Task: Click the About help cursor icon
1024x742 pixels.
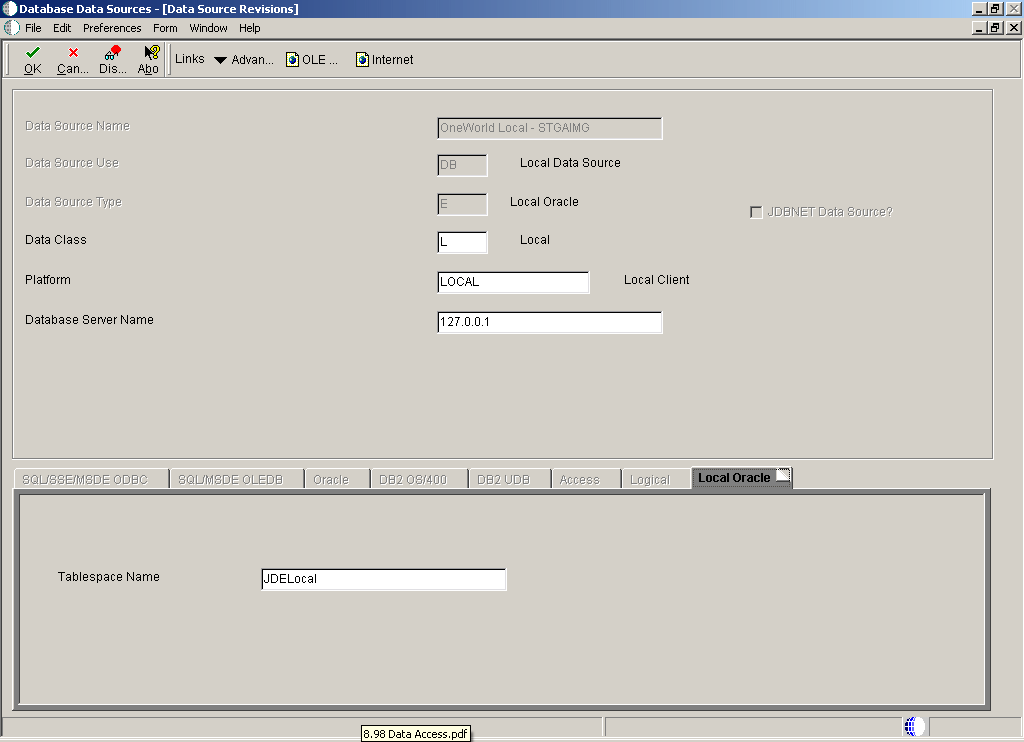Action: [x=149, y=59]
